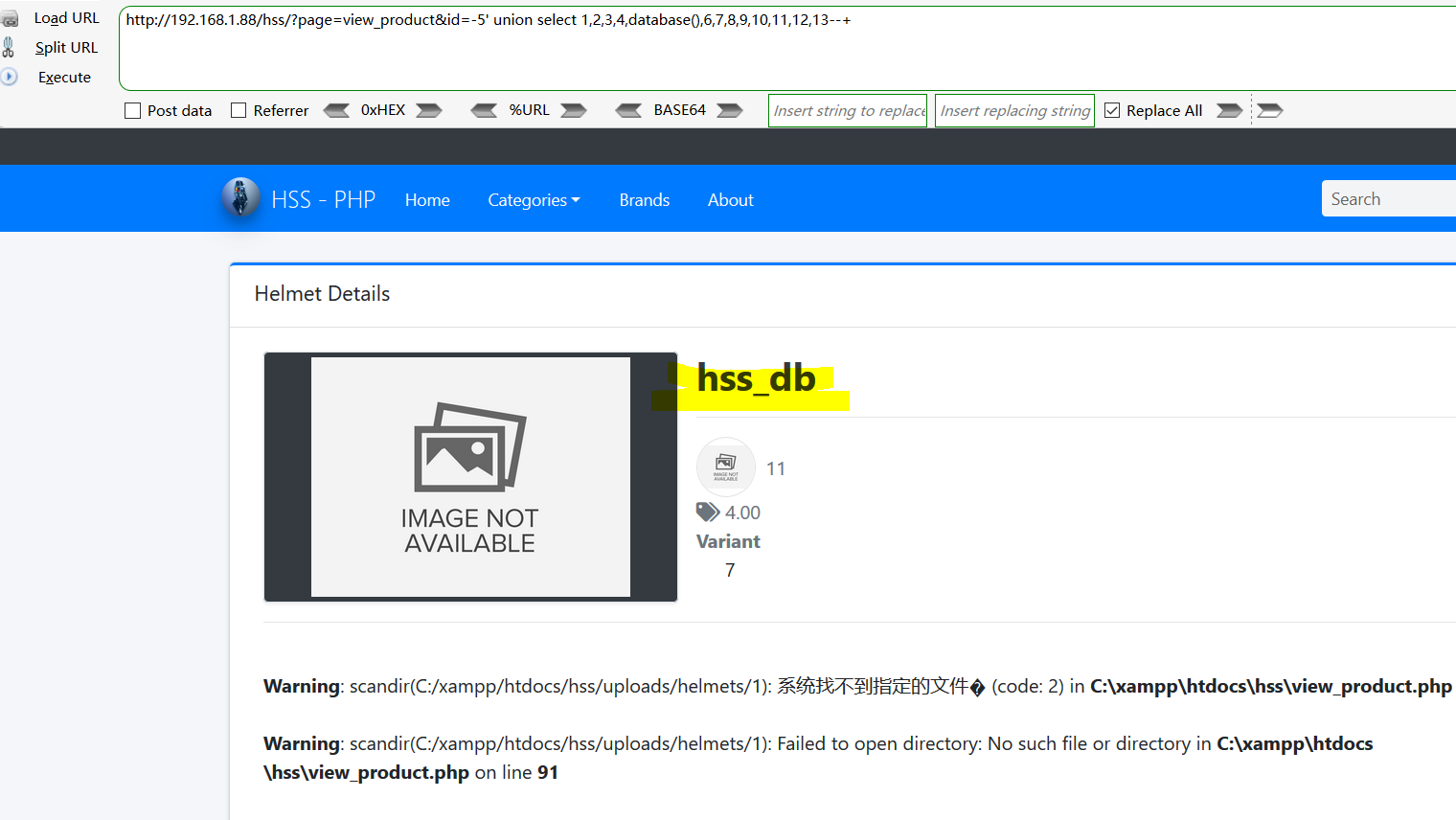Click the price tag icon
Screen dimensions: 1456x820
[x=708, y=512]
